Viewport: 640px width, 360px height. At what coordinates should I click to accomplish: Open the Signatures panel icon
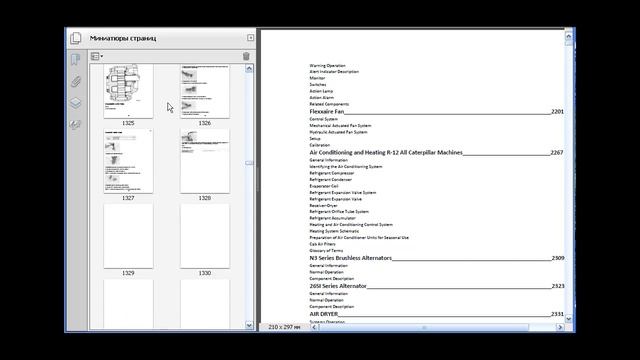[76, 124]
